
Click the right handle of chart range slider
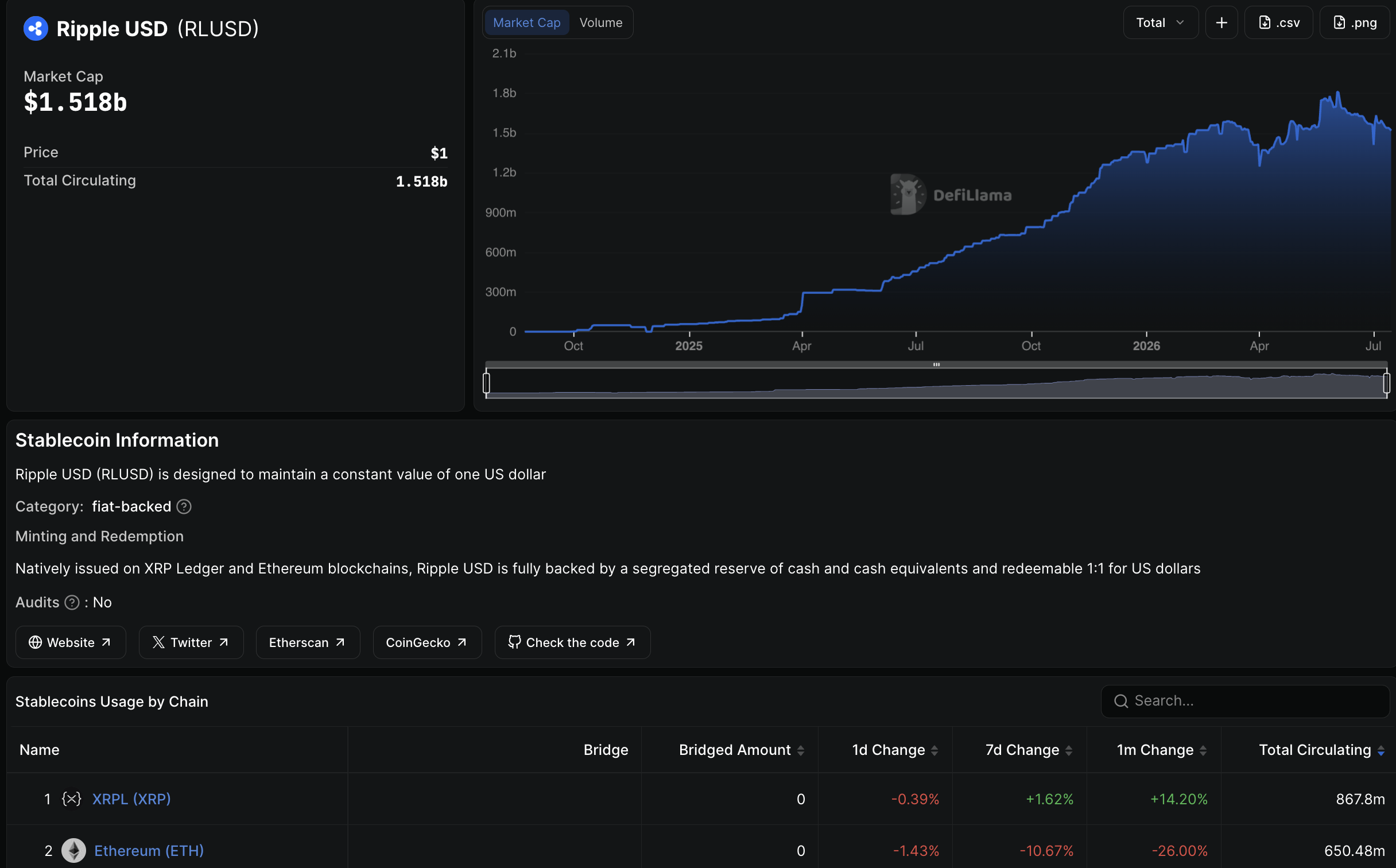[1386, 383]
